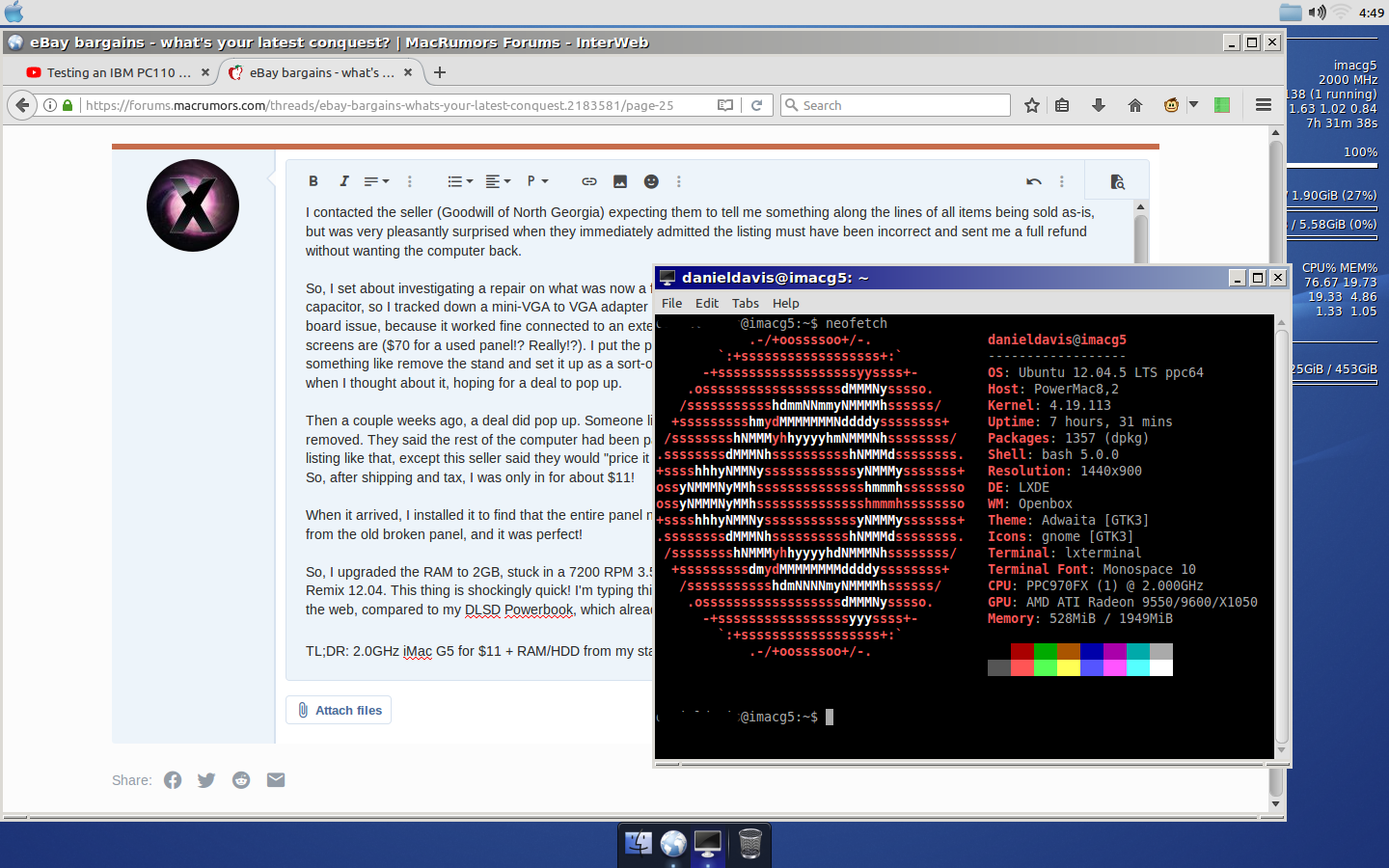This screenshot has width=1389, height=868.
Task: Open terminal Tabs menu
Action: 746,303
